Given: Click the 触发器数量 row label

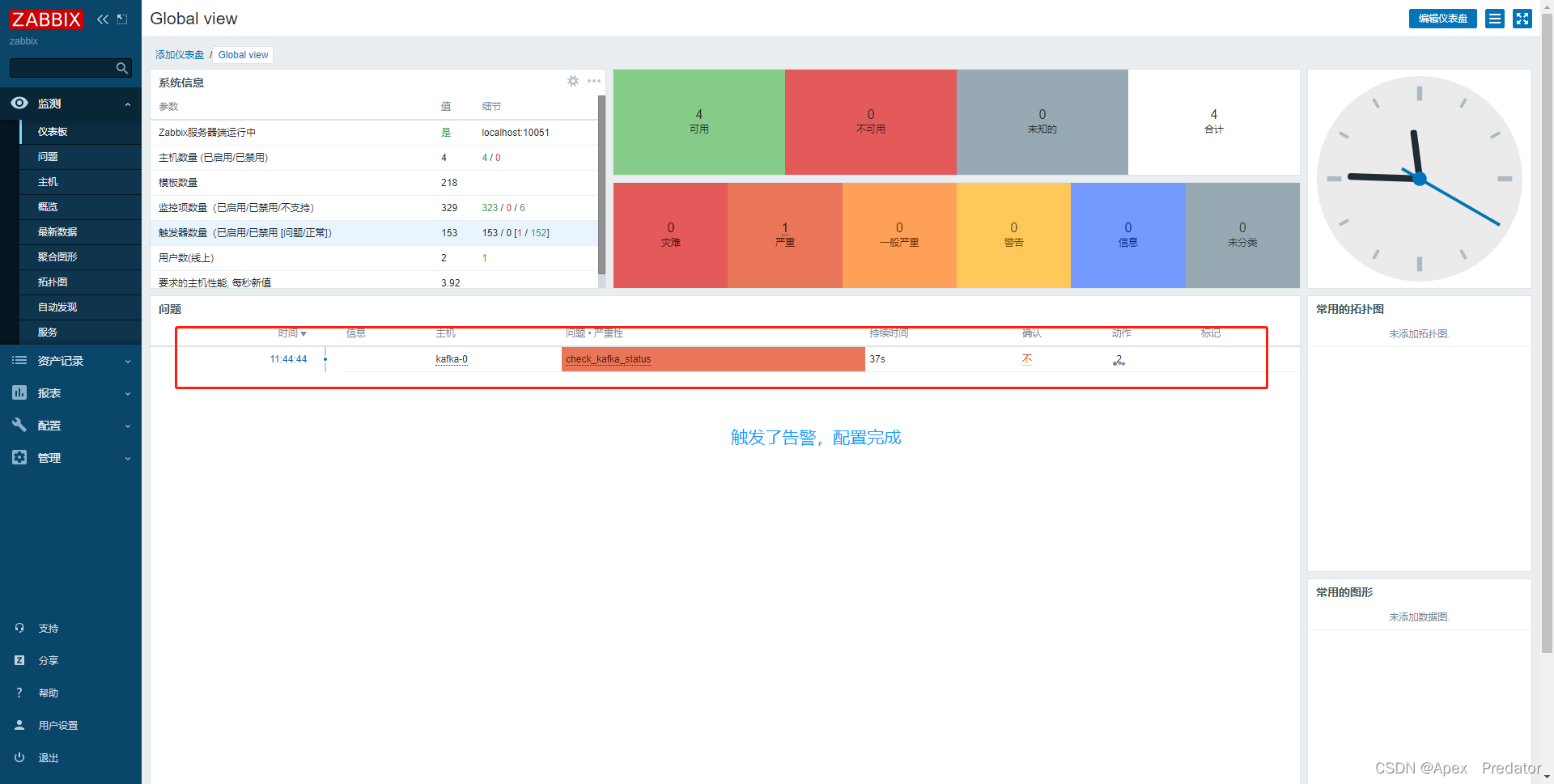Looking at the screenshot, I should [245, 233].
